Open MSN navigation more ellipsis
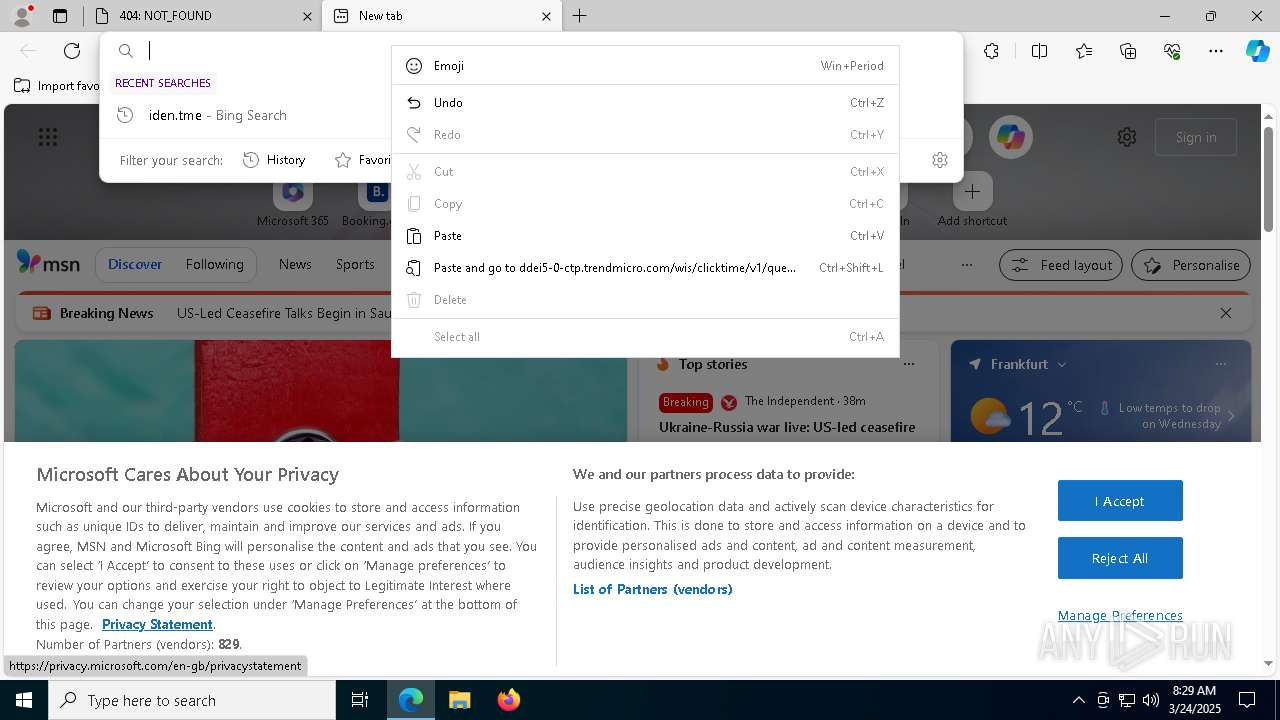The height and width of the screenshot is (720, 1280). coord(966,265)
